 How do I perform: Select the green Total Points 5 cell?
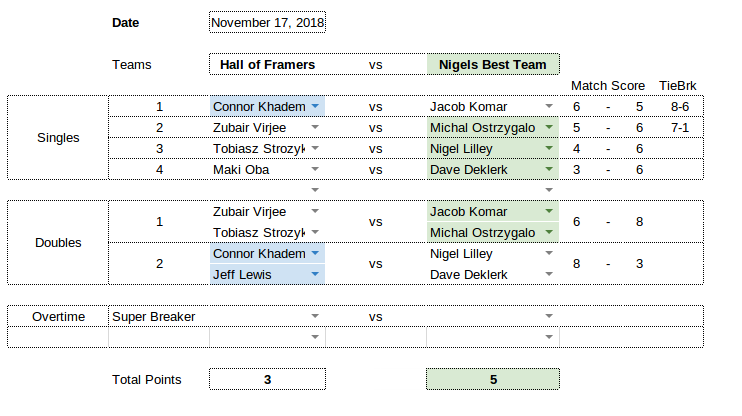click(x=493, y=379)
